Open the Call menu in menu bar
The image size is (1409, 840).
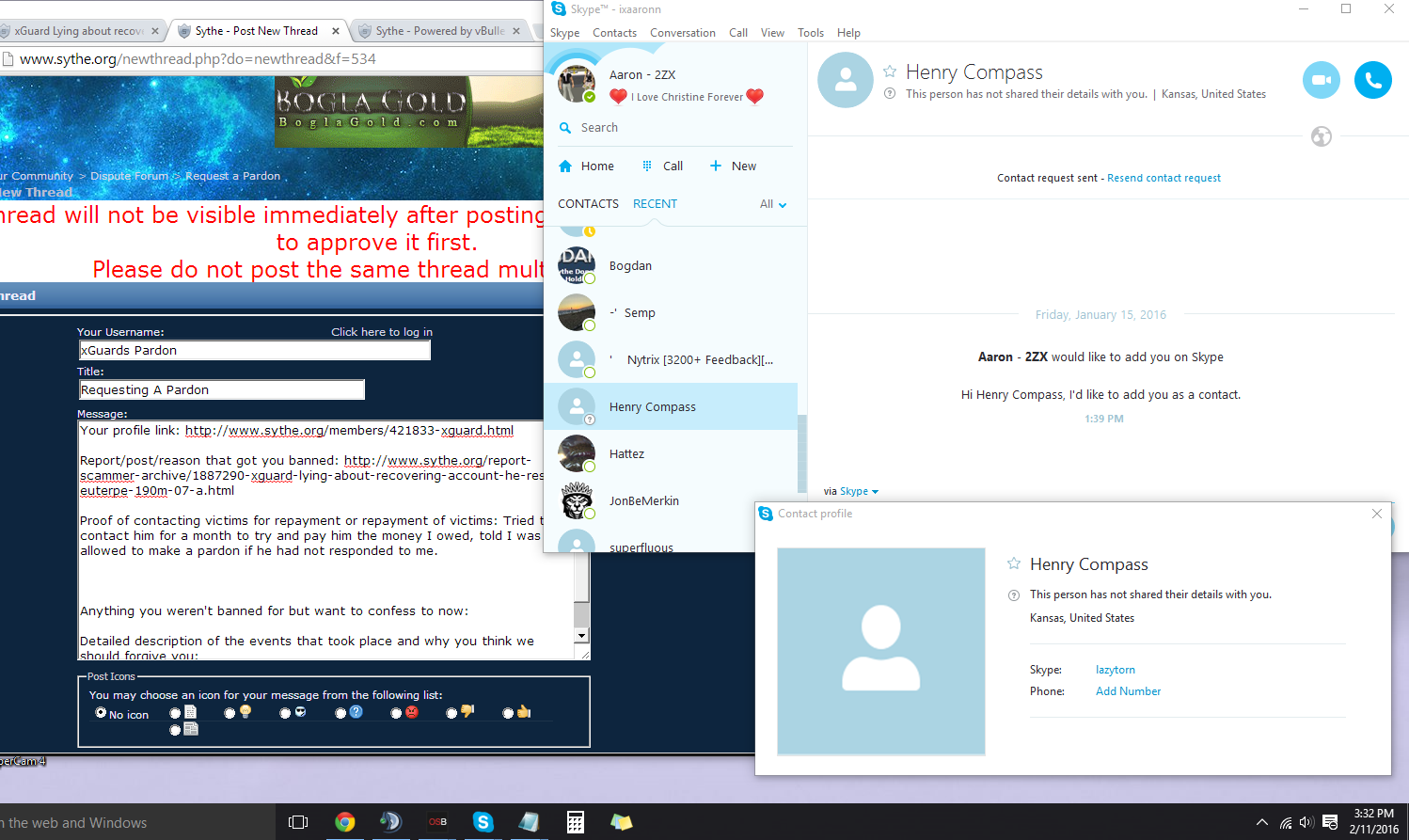coord(738,33)
